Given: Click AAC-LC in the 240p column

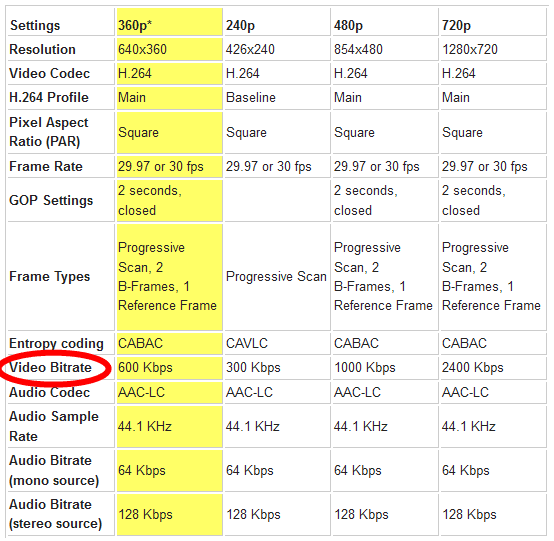Looking at the screenshot, I should click(277, 392).
